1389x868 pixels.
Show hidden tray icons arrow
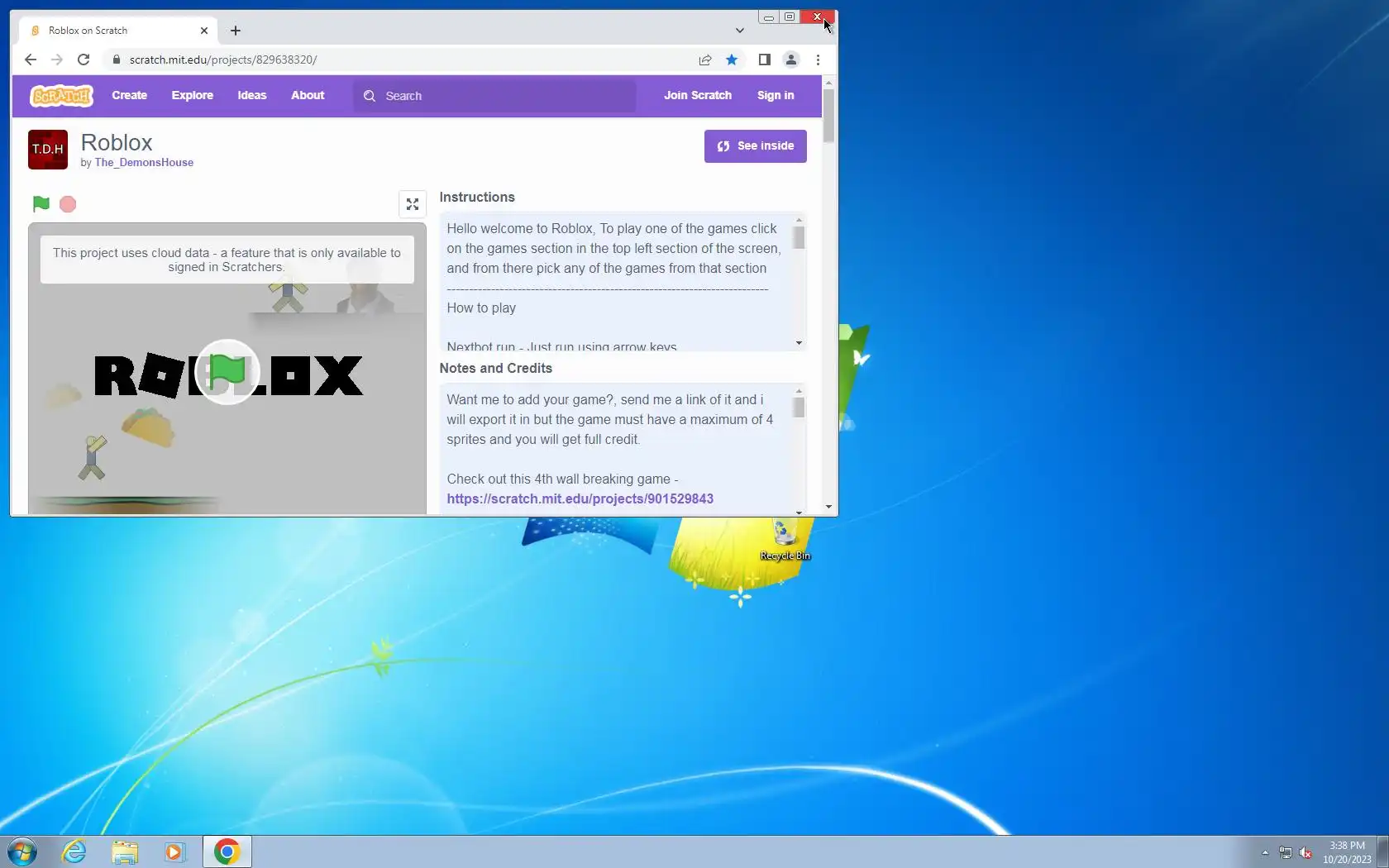1265,852
